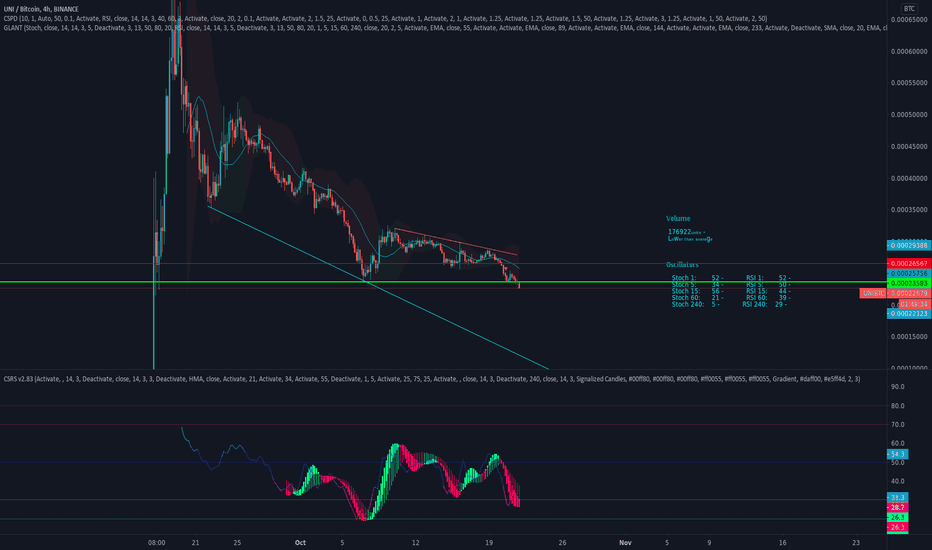Click the 0.00015000 price axis label
The image size is (932, 550).
click(x=909, y=337)
